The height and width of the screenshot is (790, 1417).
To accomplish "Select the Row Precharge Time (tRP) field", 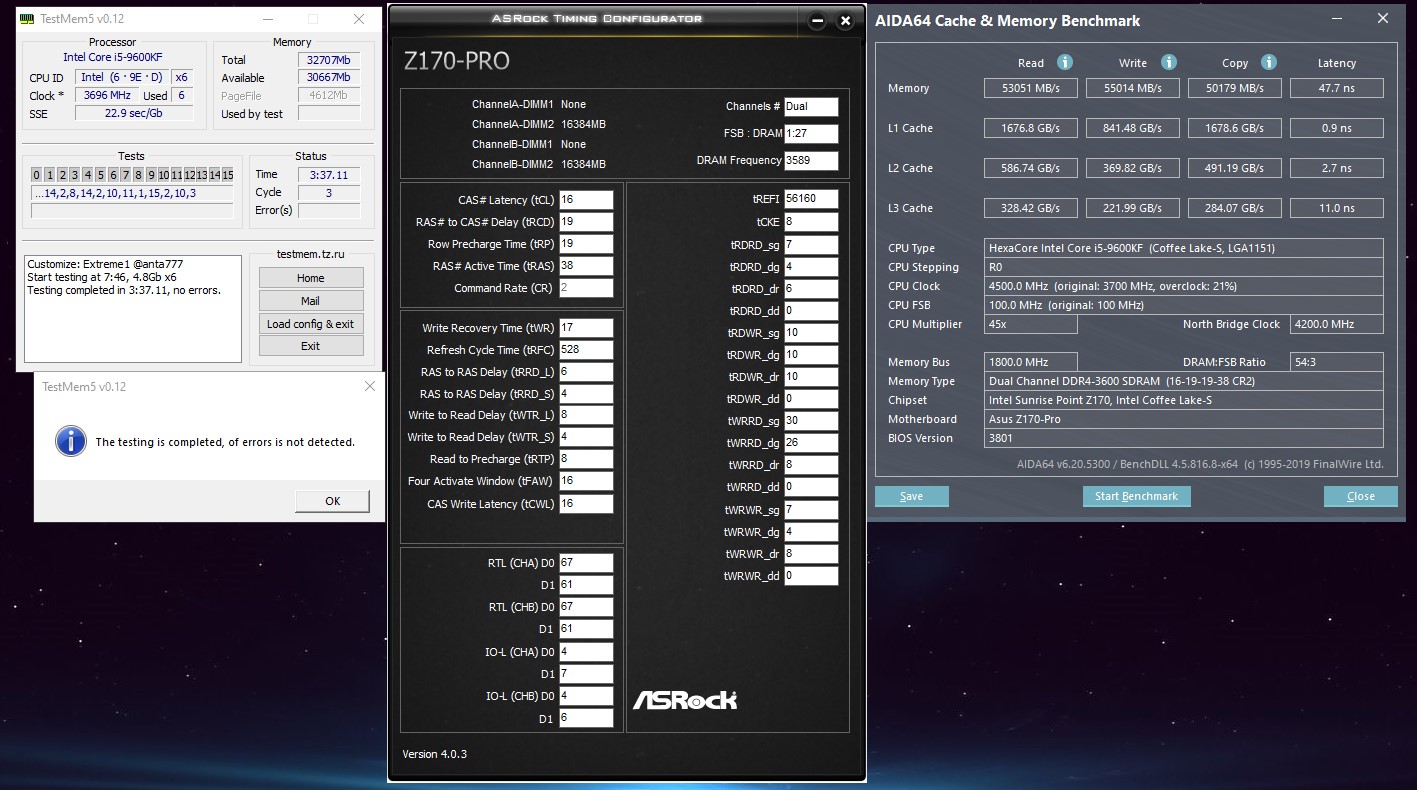I will point(586,244).
